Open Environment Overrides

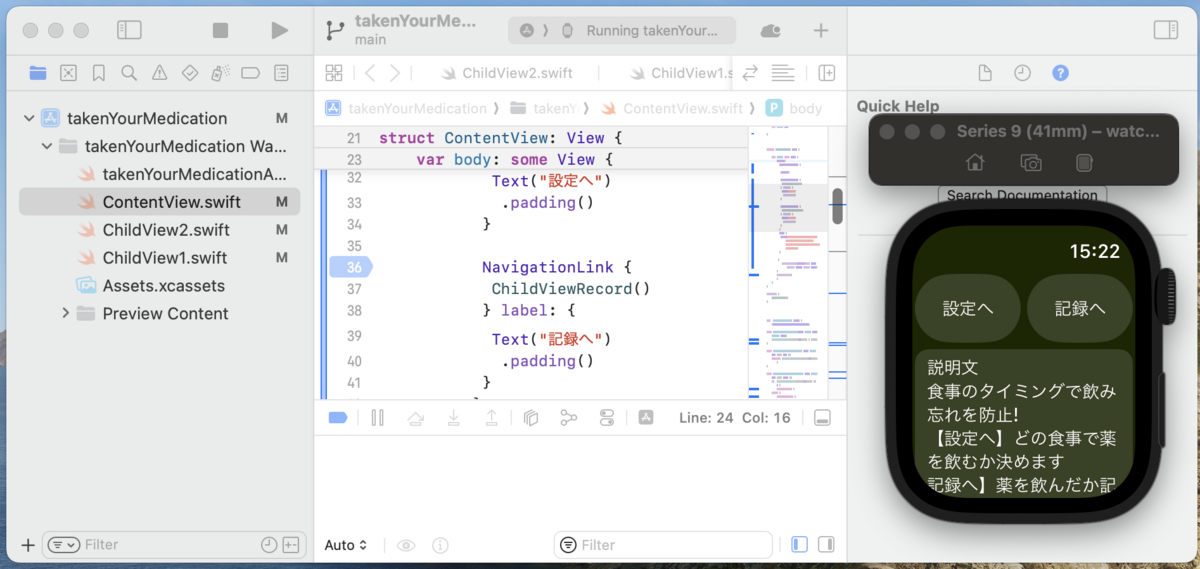[x=607, y=418]
